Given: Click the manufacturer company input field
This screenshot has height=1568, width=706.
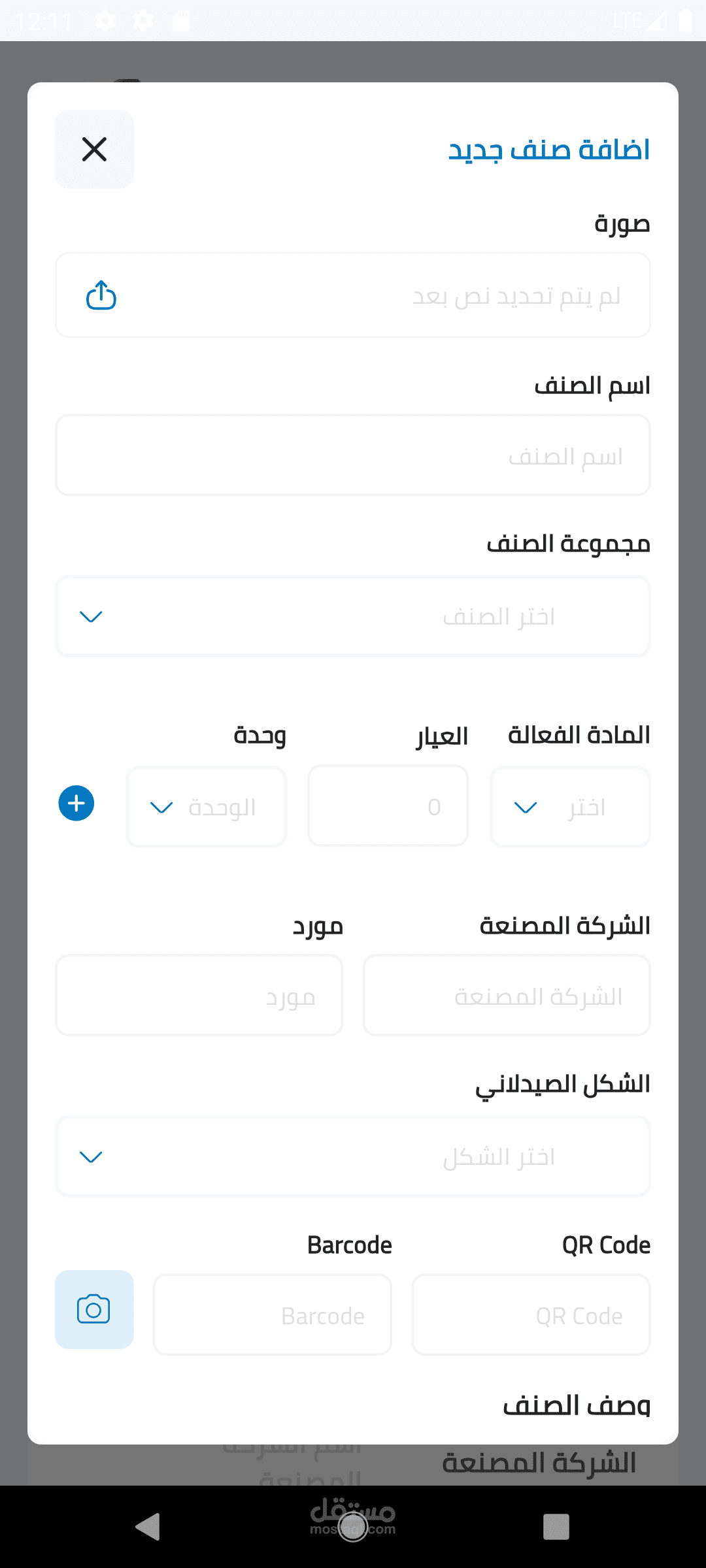Looking at the screenshot, I should click(507, 996).
